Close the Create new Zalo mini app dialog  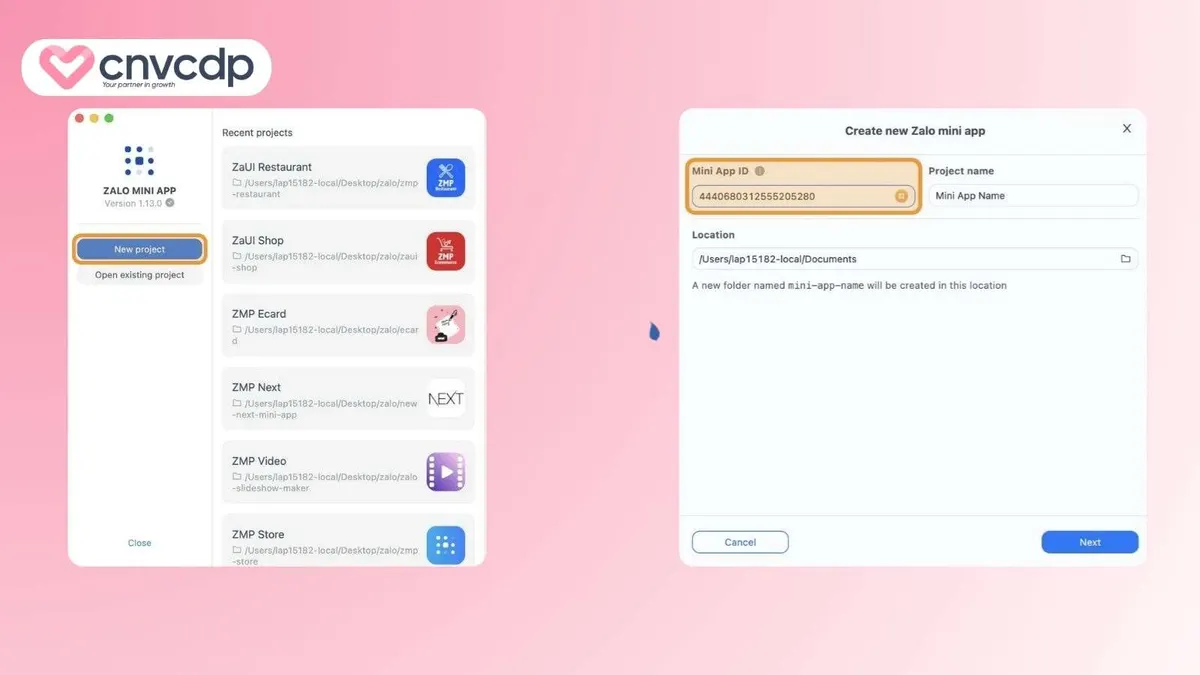tap(1127, 129)
